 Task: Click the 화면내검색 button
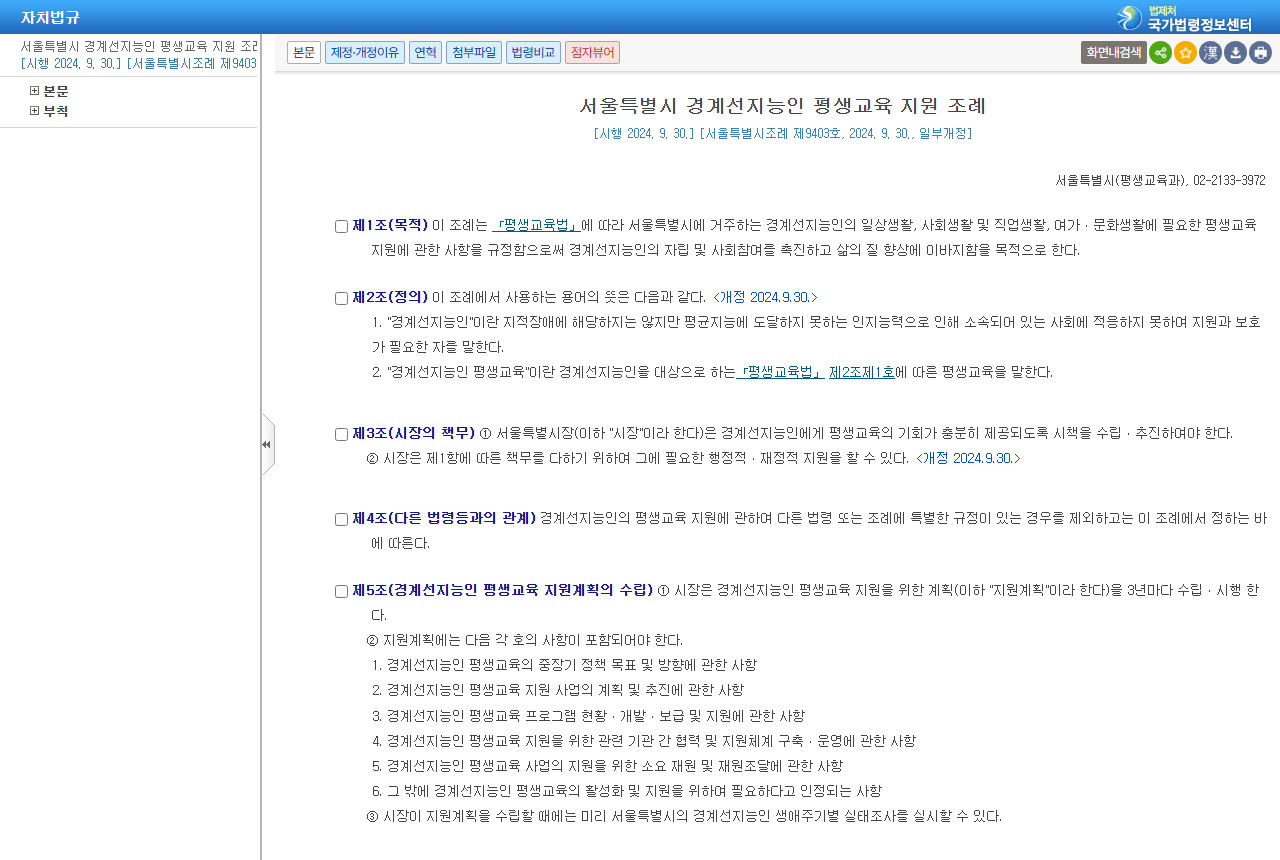[x=1114, y=53]
